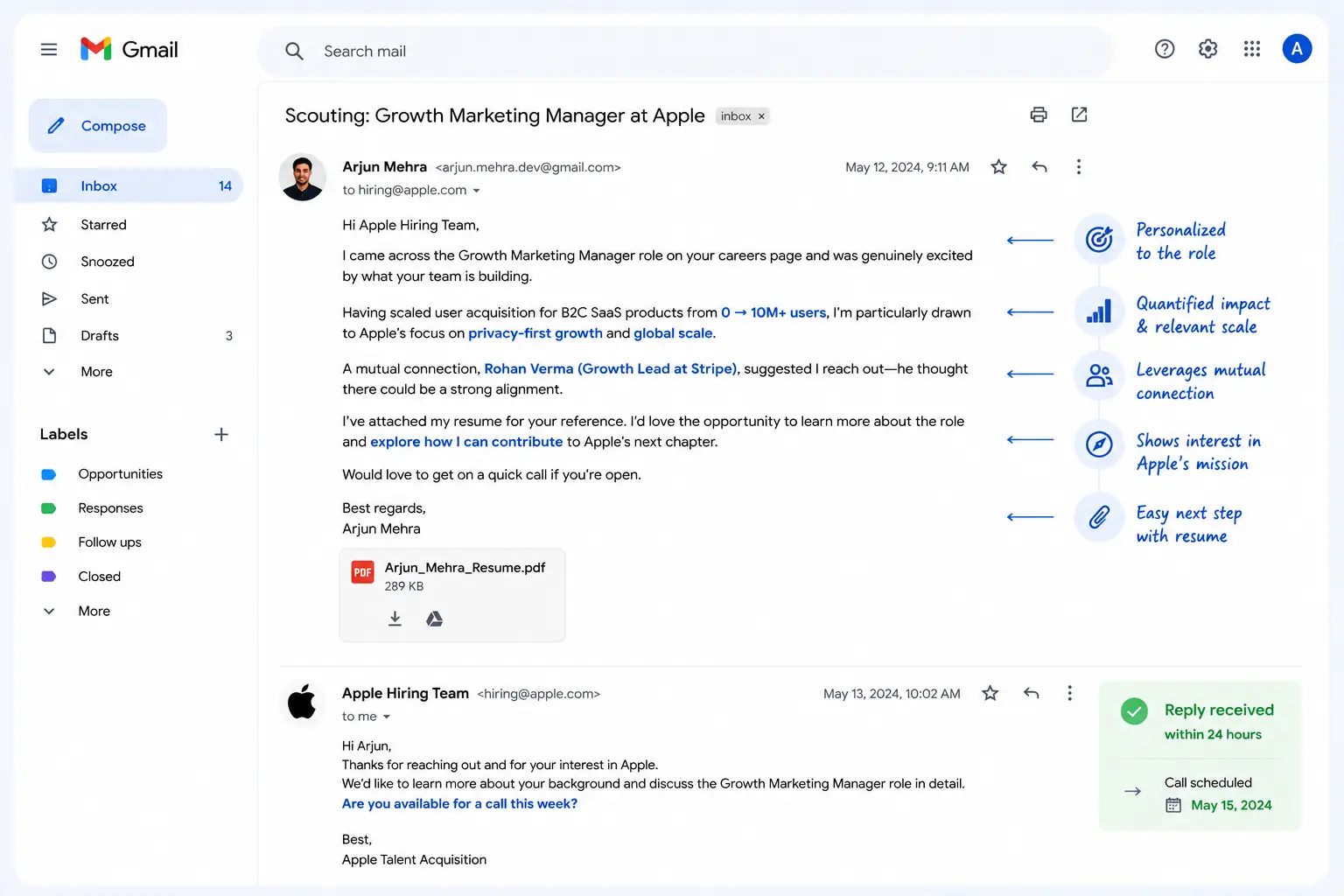Reply to Arjun Mehra's message

pyautogui.click(x=1039, y=166)
